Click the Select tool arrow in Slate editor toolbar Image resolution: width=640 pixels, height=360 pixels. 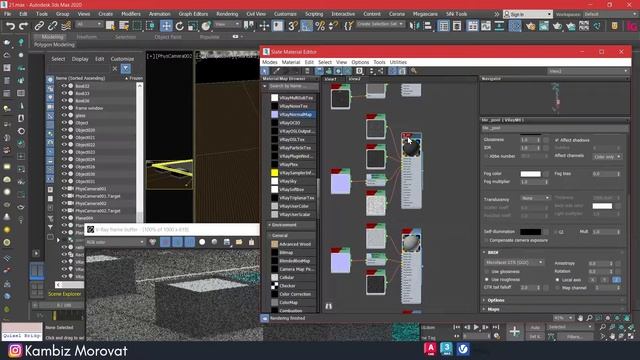click(x=265, y=71)
